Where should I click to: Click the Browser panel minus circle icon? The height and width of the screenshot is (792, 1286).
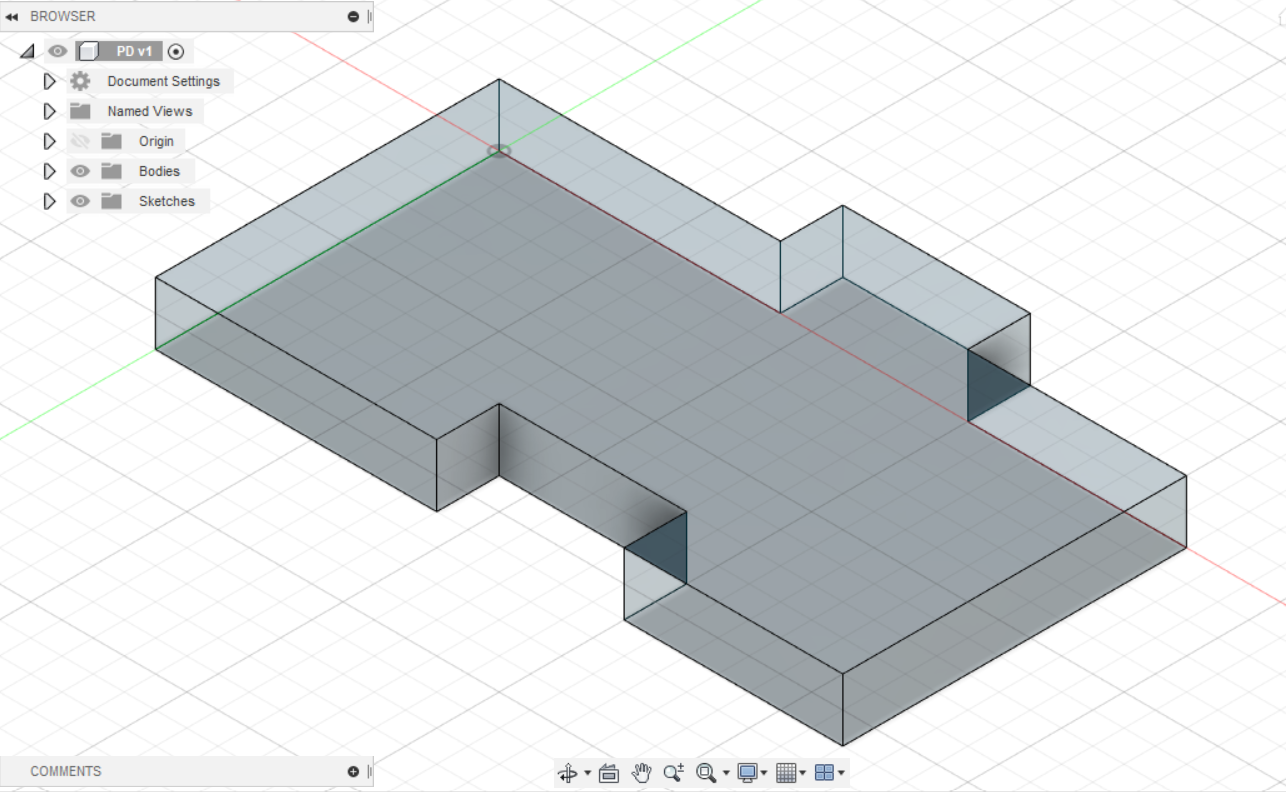point(353,17)
